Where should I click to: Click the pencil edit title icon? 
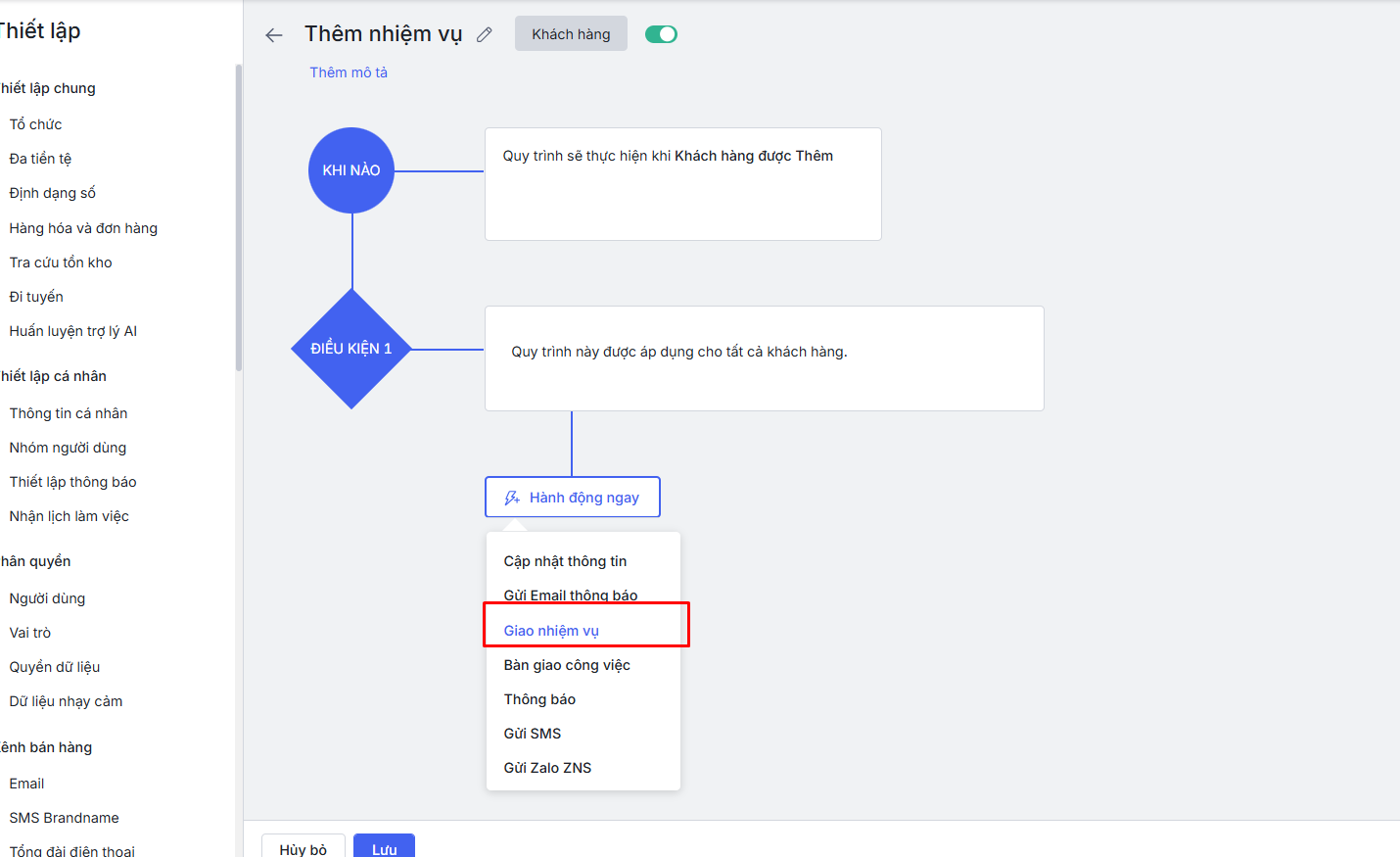tap(484, 35)
